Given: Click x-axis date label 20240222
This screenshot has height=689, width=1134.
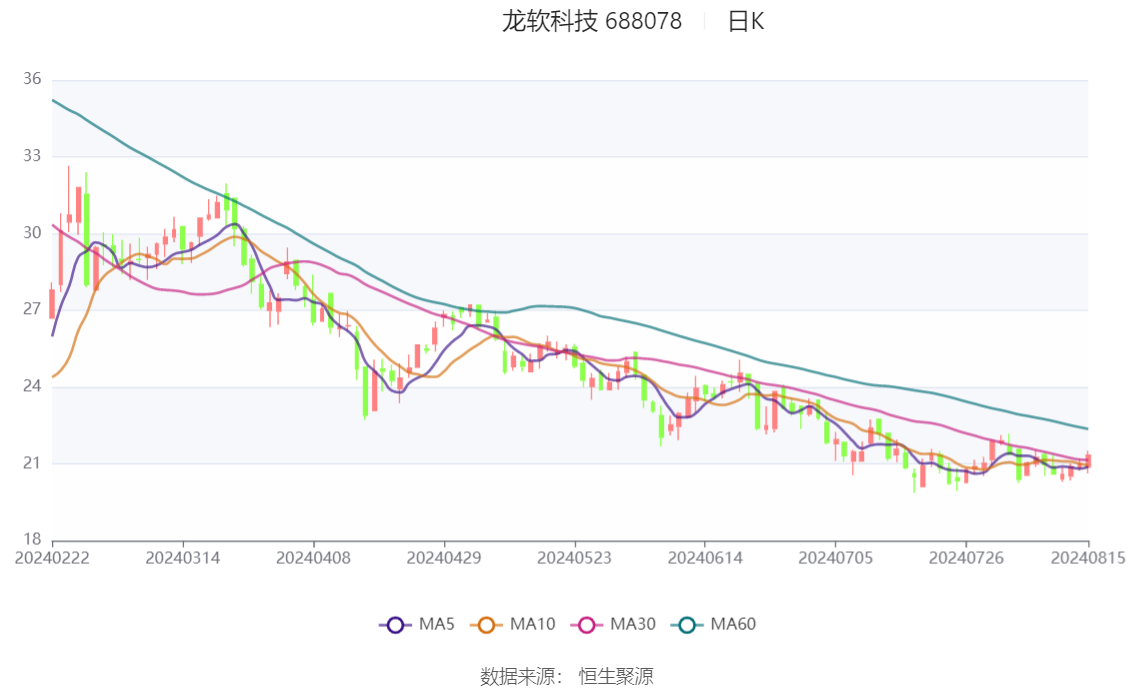Looking at the screenshot, I should click(x=52, y=558).
